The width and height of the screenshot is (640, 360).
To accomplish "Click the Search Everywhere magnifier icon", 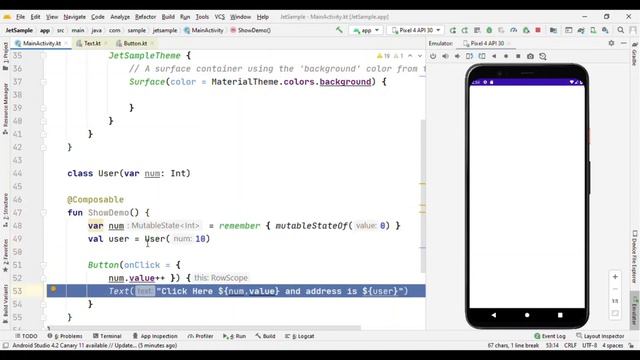I will coord(620,30).
